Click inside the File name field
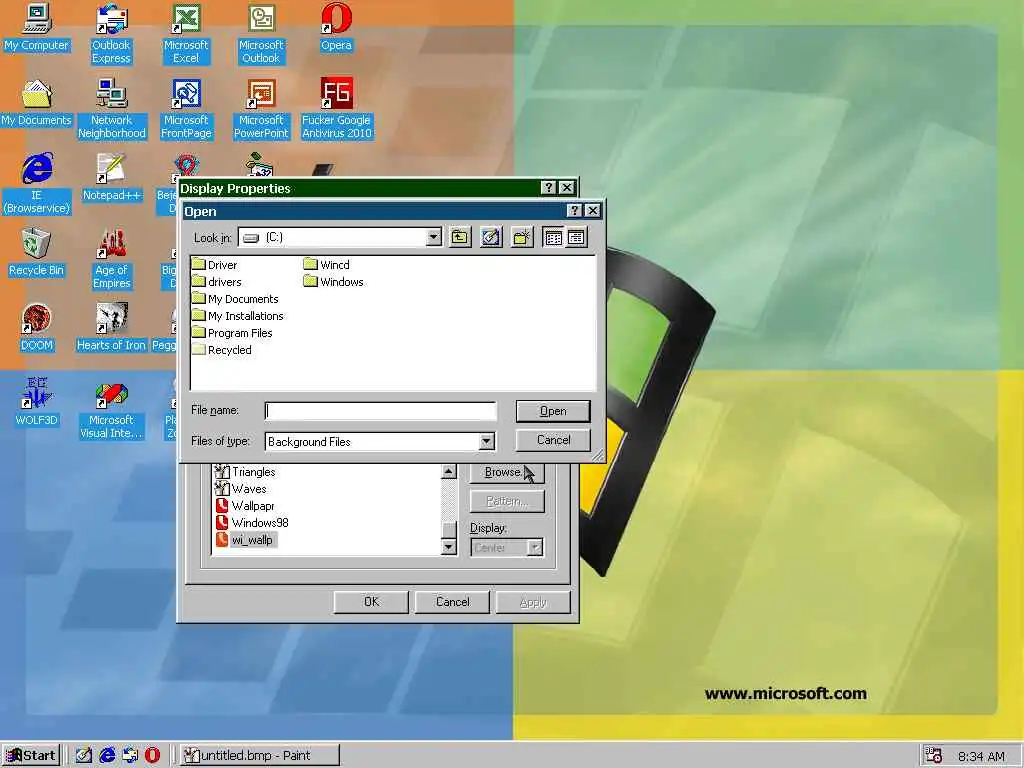Screen dimensions: 1024x768 [x=381, y=411]
